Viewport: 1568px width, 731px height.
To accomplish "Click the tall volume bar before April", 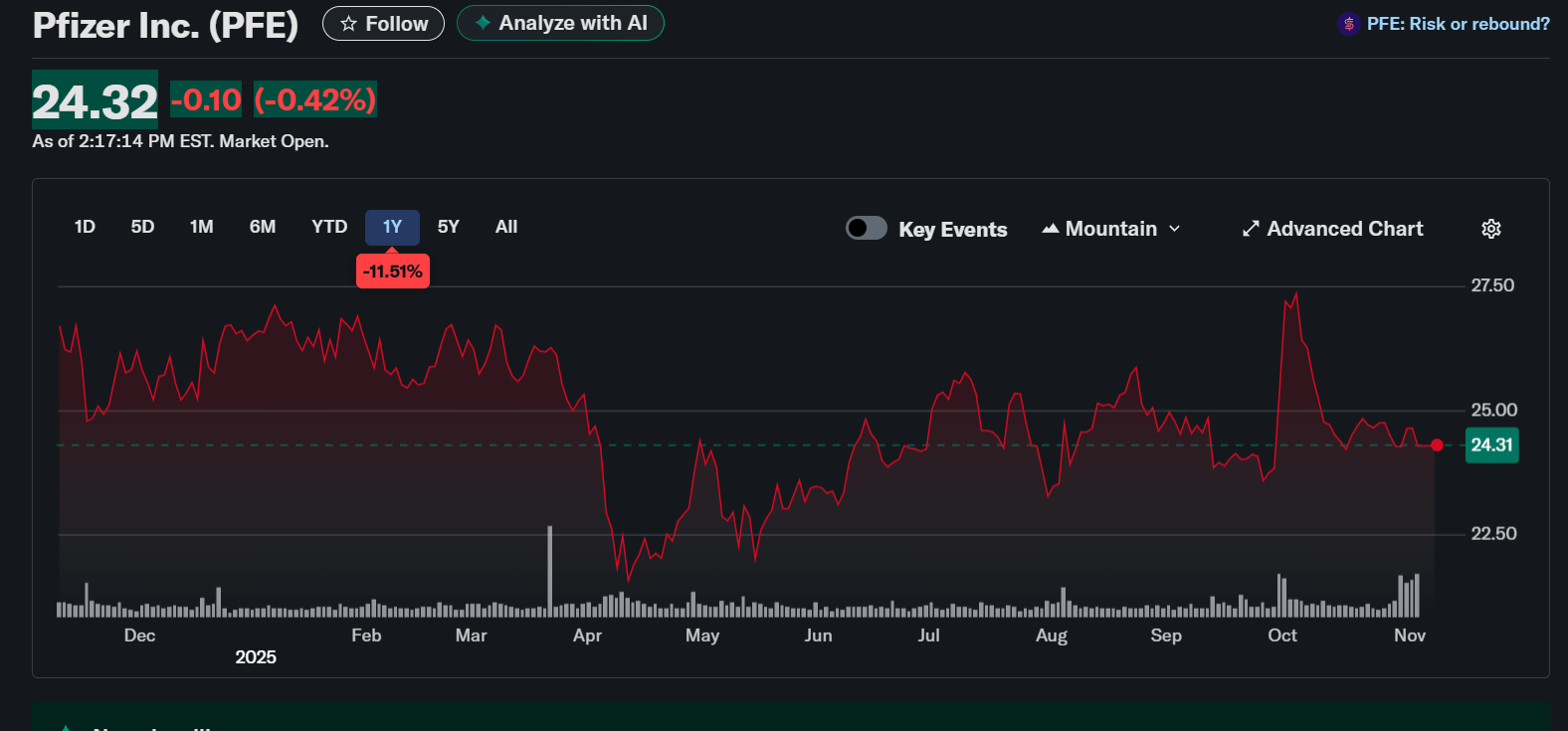I will 549,572.
